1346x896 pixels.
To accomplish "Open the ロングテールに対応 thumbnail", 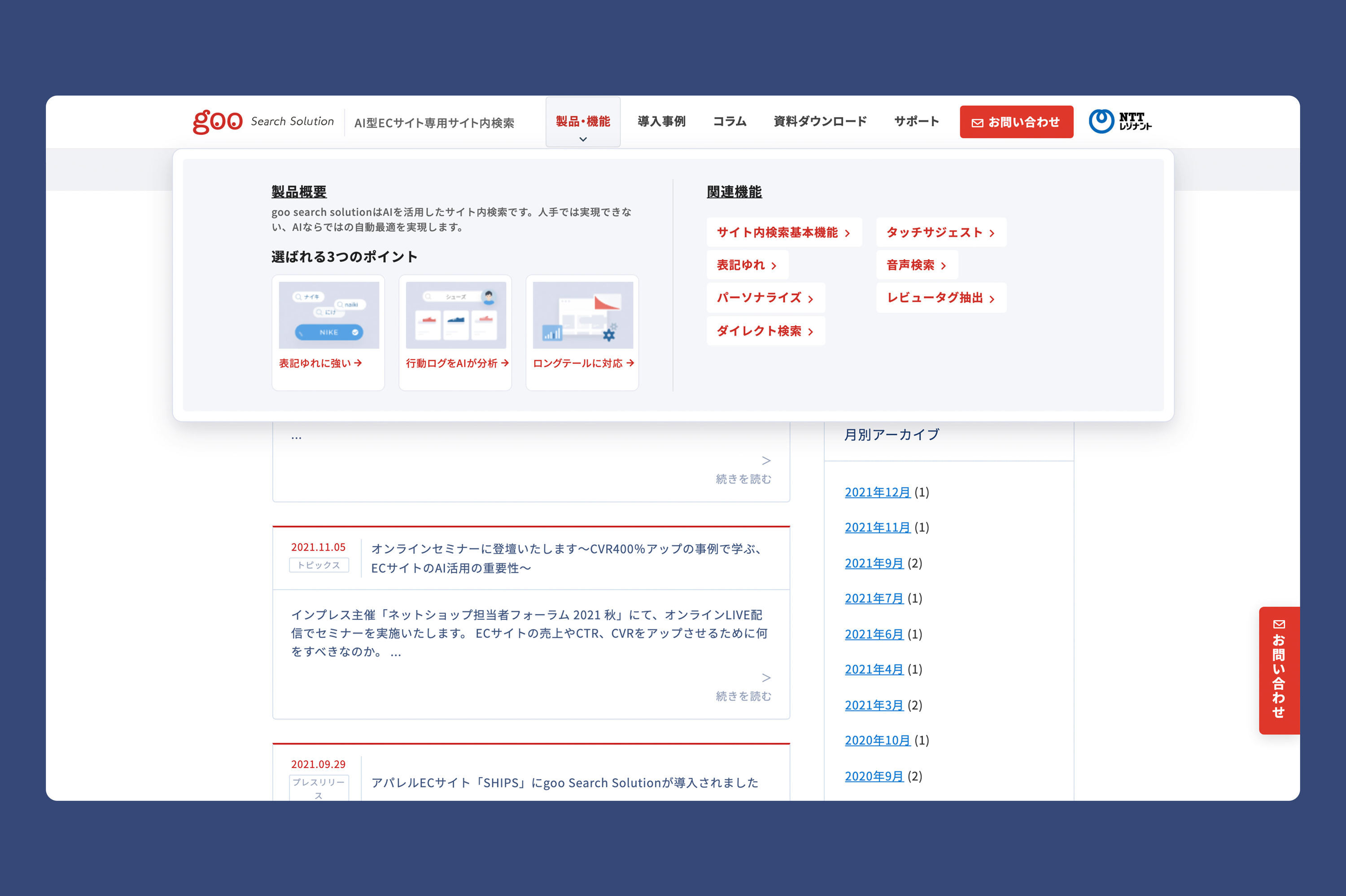I will tap(582, 315).
